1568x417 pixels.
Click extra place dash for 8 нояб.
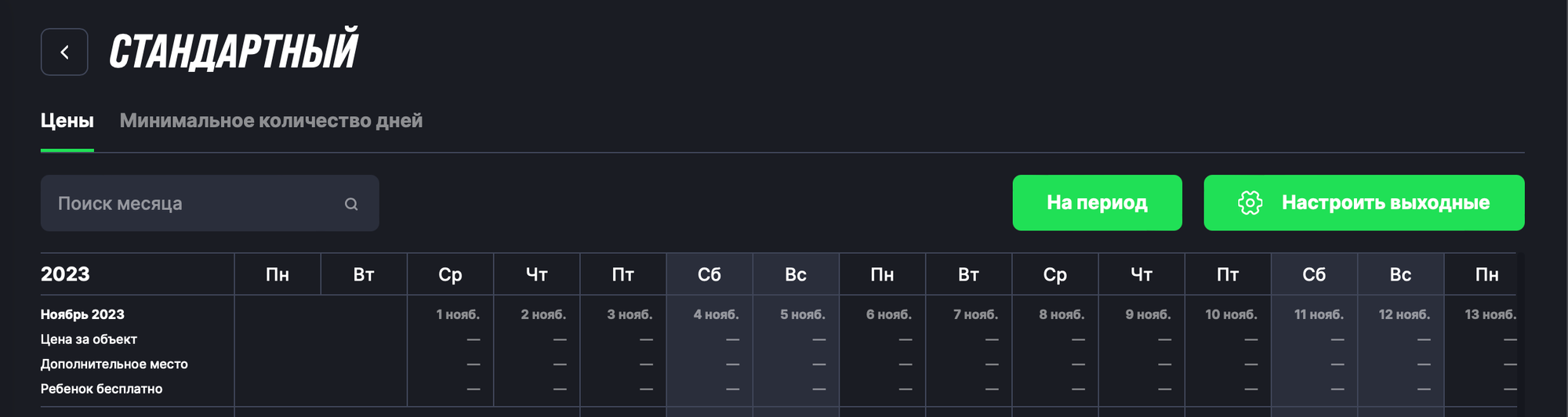coord(1078,364)
